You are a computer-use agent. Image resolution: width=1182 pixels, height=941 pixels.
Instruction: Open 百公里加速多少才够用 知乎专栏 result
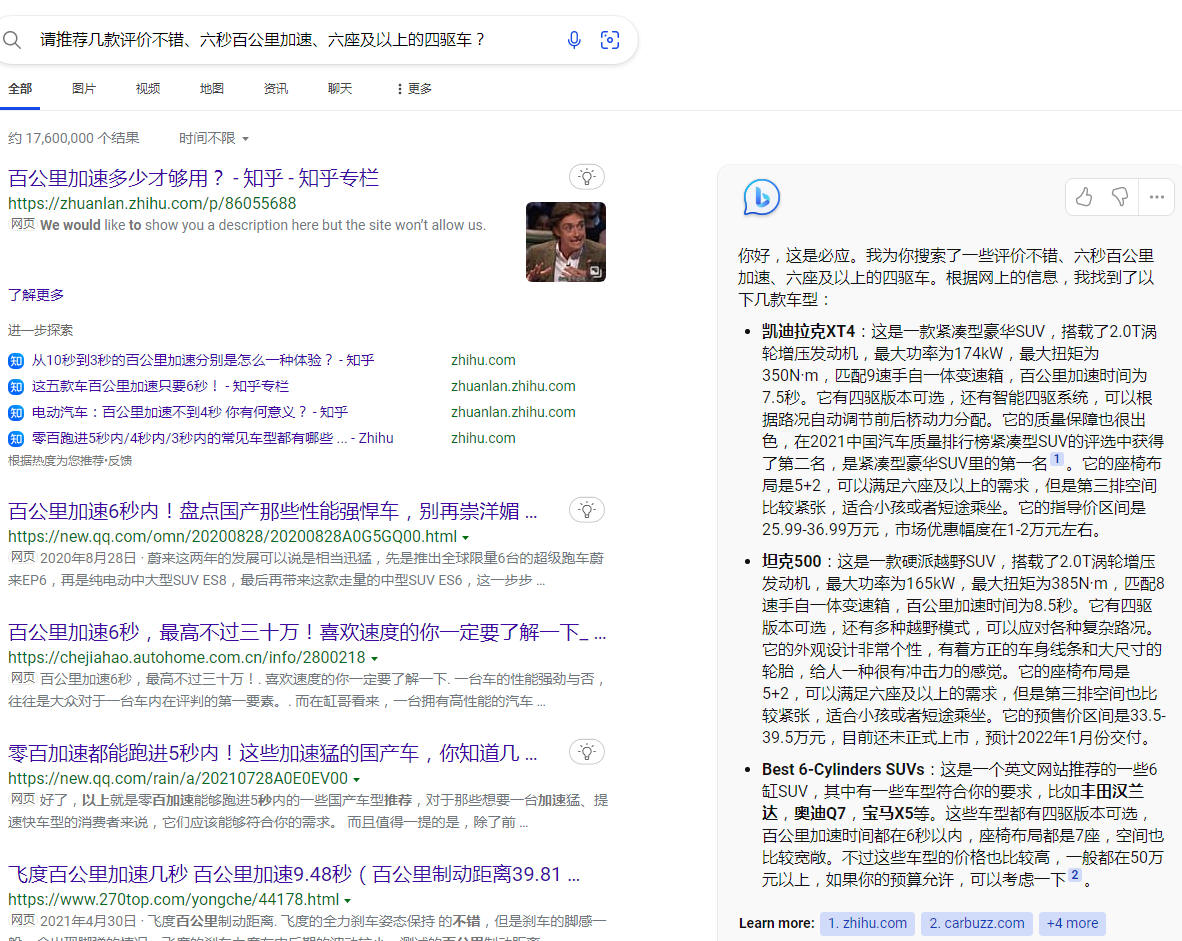click(x=194, y=178)
